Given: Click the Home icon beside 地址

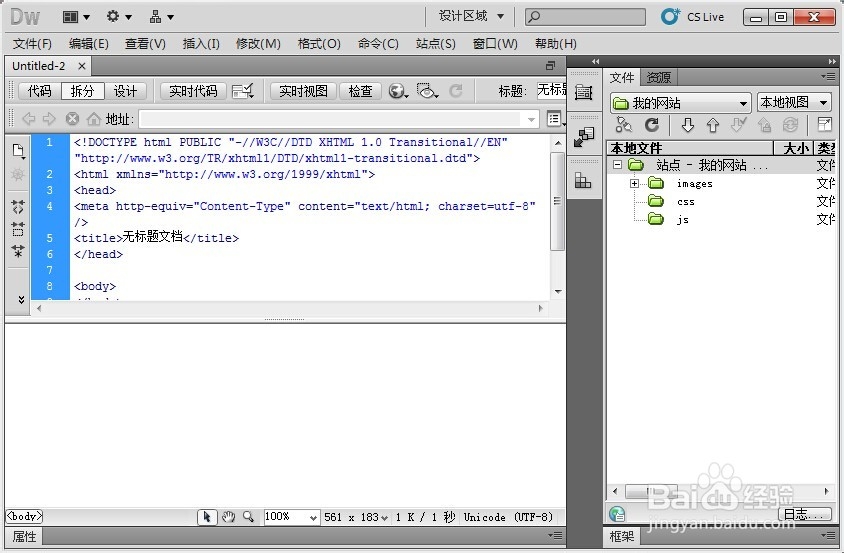Looking at the screenshot, I should 94,118.
